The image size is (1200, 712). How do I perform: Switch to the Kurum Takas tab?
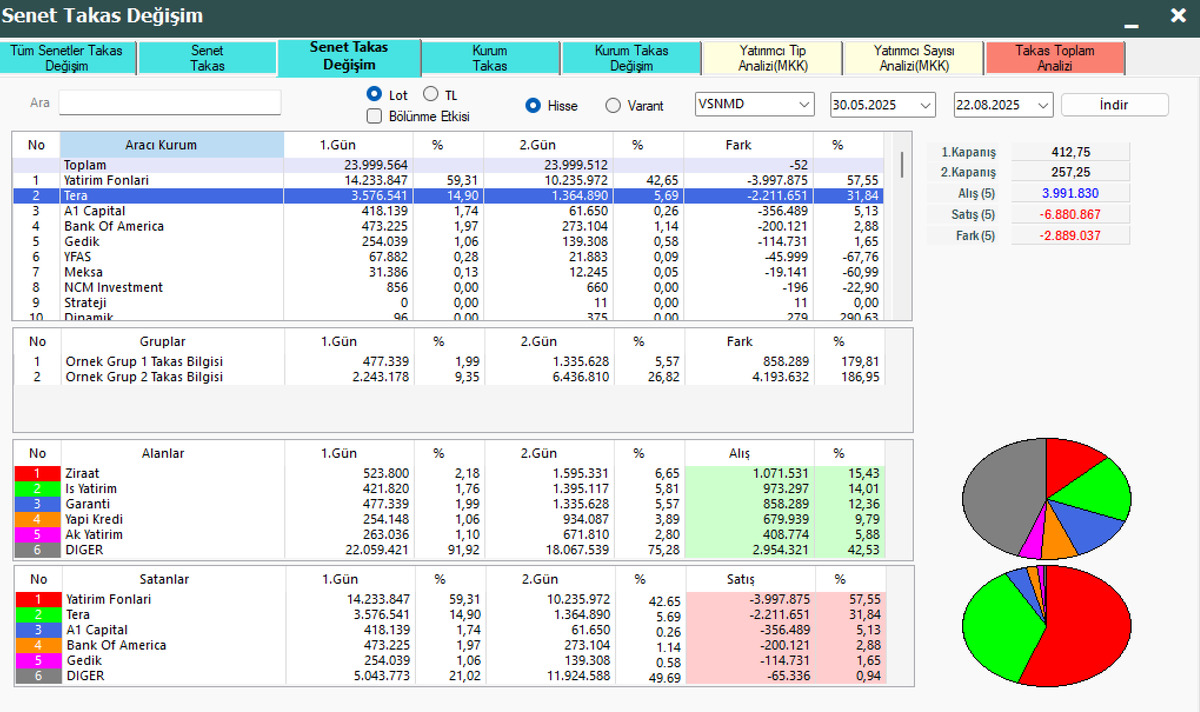click(490, 58)
